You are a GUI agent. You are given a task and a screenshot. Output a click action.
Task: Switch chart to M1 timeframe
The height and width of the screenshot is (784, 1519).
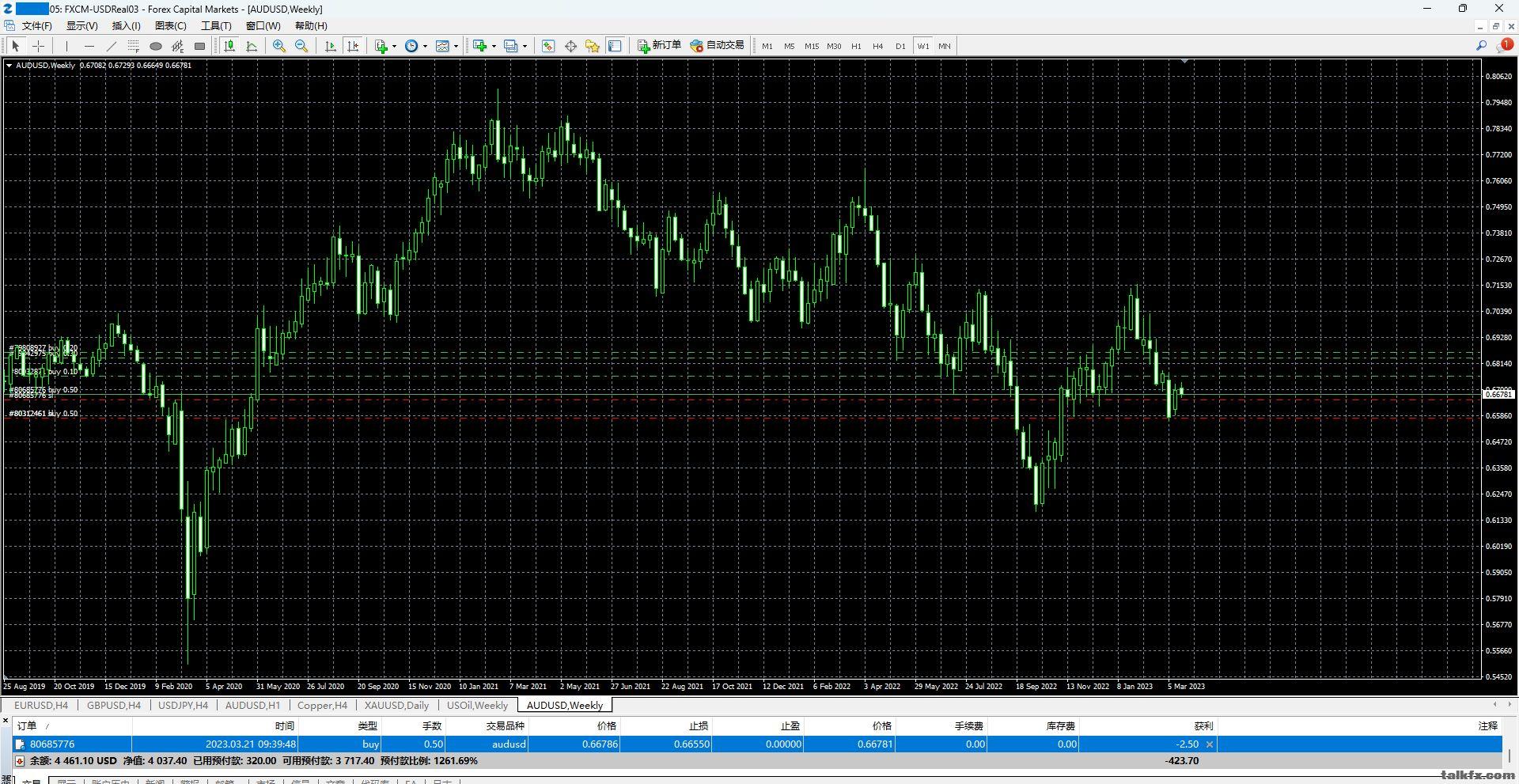point(767,46)
